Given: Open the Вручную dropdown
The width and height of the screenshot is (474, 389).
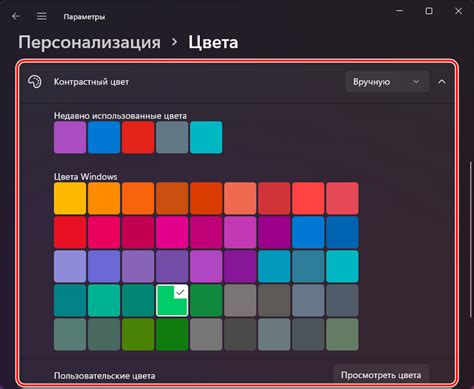Looking at the screenshot, I should coord(387,82).
